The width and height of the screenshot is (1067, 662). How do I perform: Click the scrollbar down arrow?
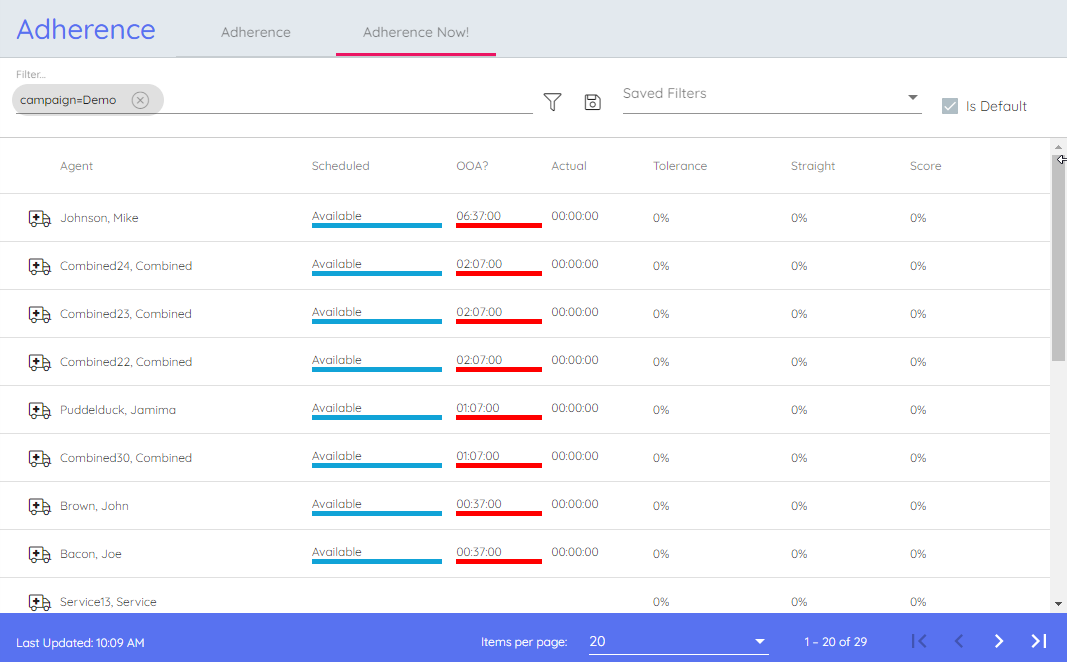(1059, 604)
